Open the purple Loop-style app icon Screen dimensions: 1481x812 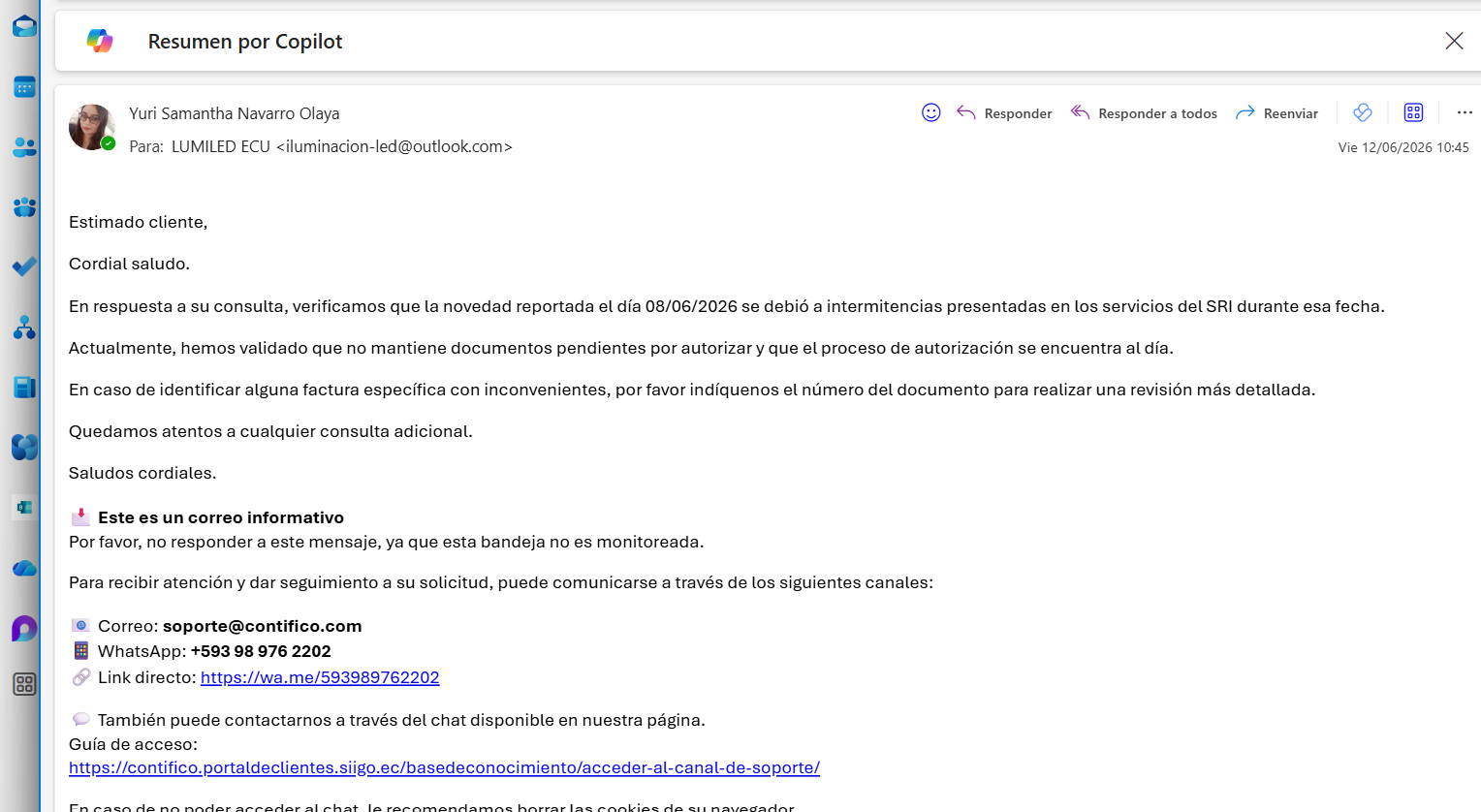tap(24, 628)
